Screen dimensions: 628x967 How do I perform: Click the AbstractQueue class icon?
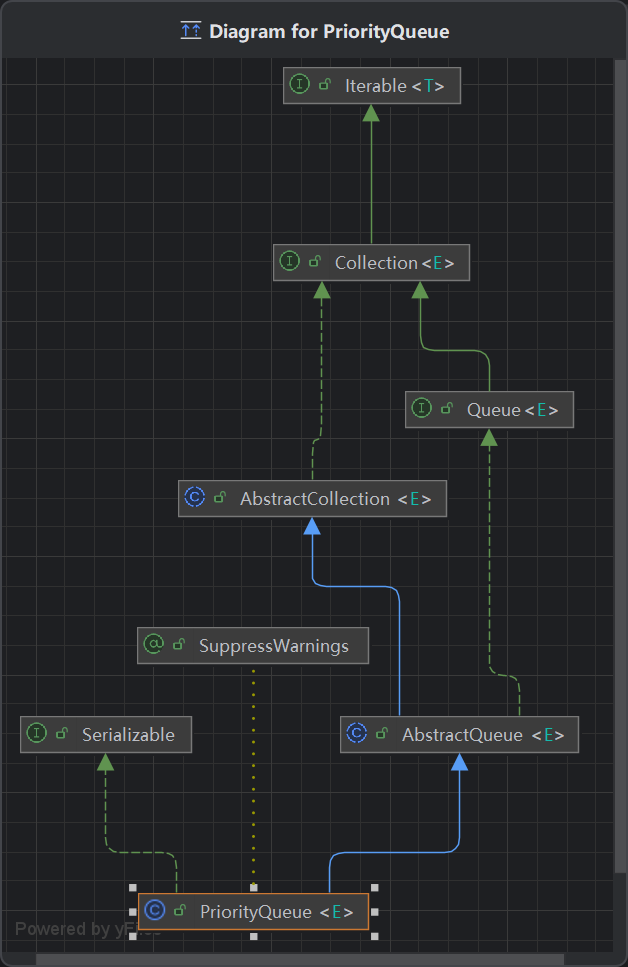click(357, 733)
